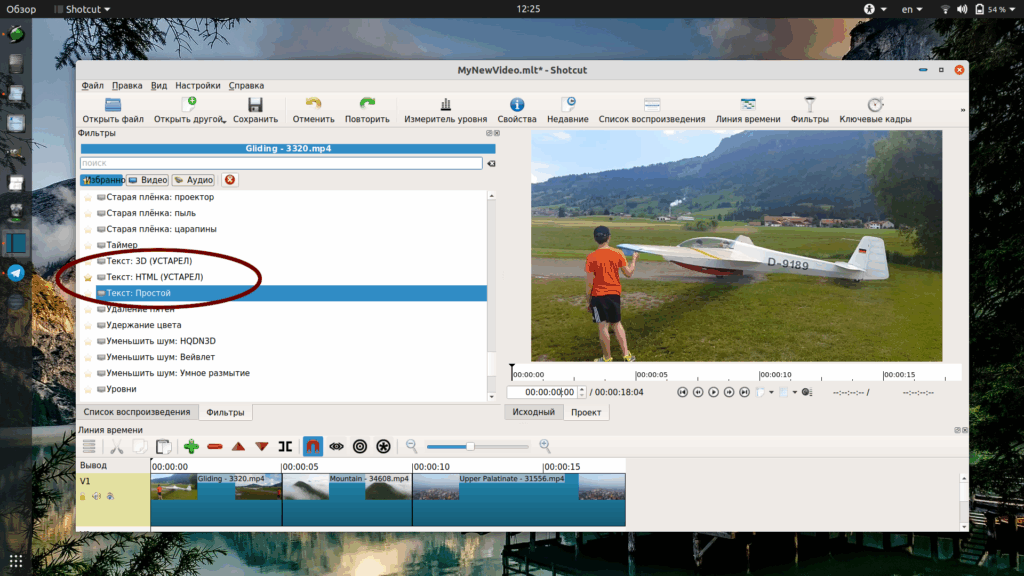This screenshot has width=1024, height=576.
Task: Open the timeline hamburger menu
Action: coord(89,447)
